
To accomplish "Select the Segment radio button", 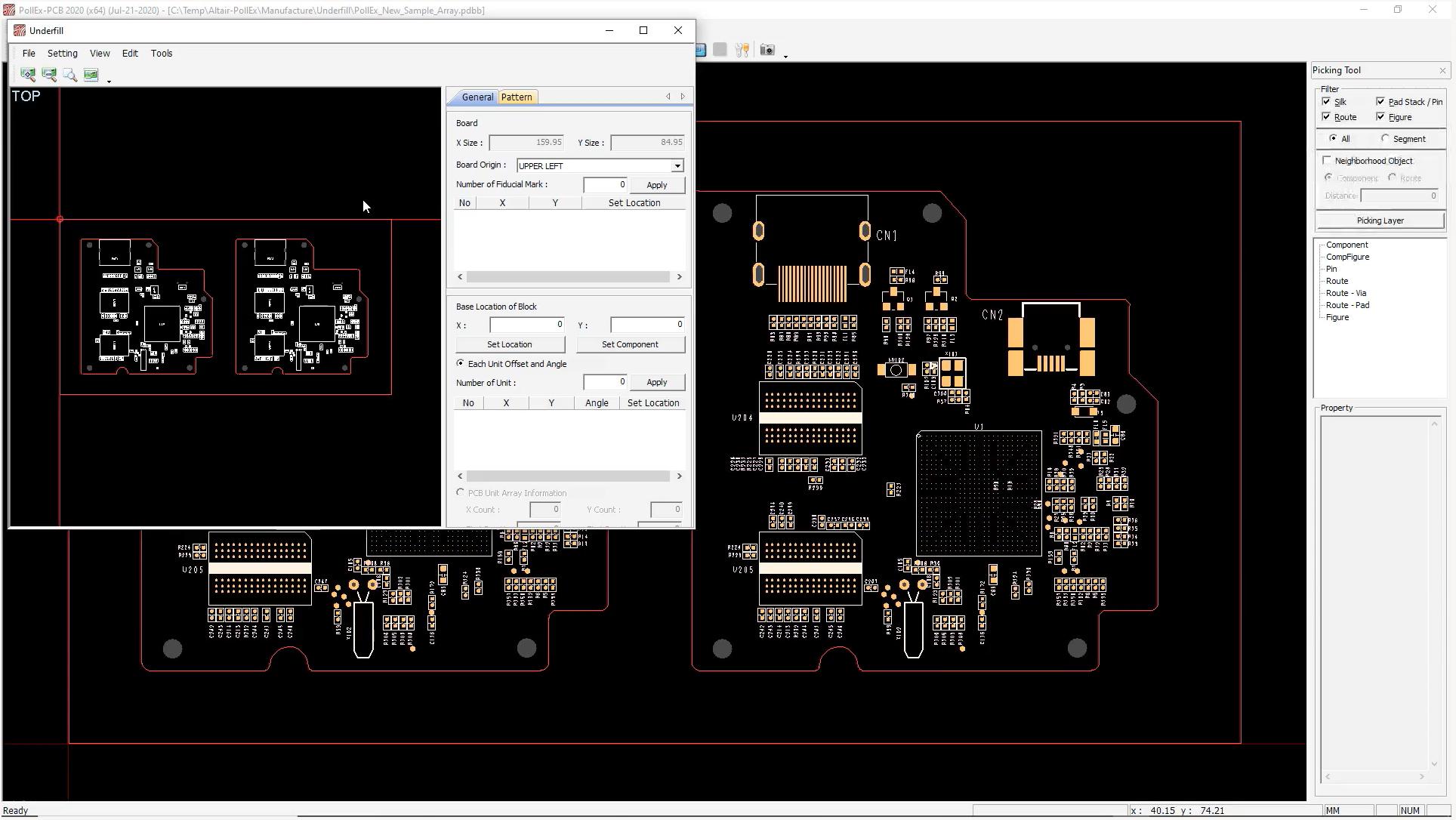I will point(1385,138).
